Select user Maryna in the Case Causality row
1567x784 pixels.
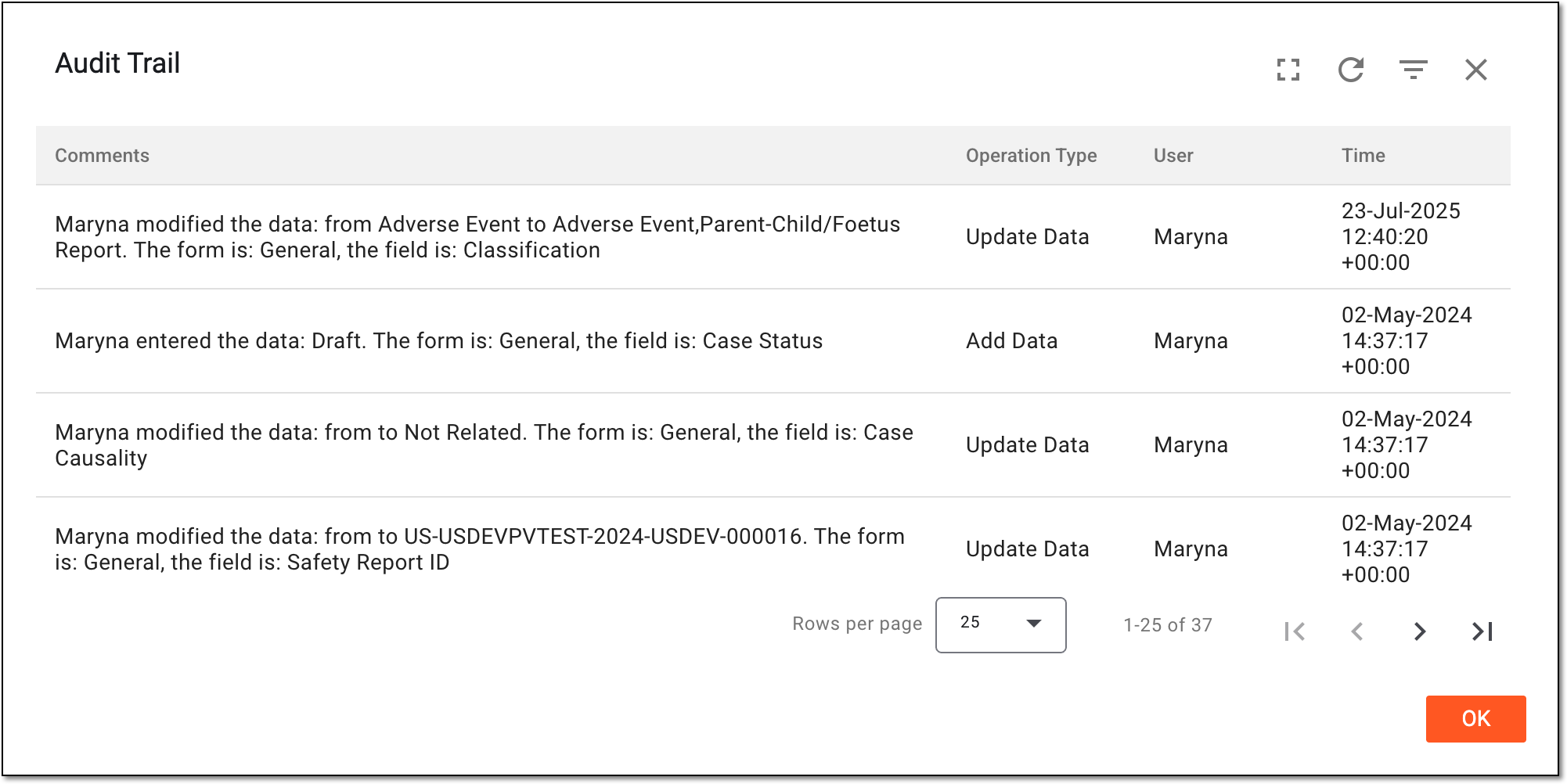click(1191, 445)
